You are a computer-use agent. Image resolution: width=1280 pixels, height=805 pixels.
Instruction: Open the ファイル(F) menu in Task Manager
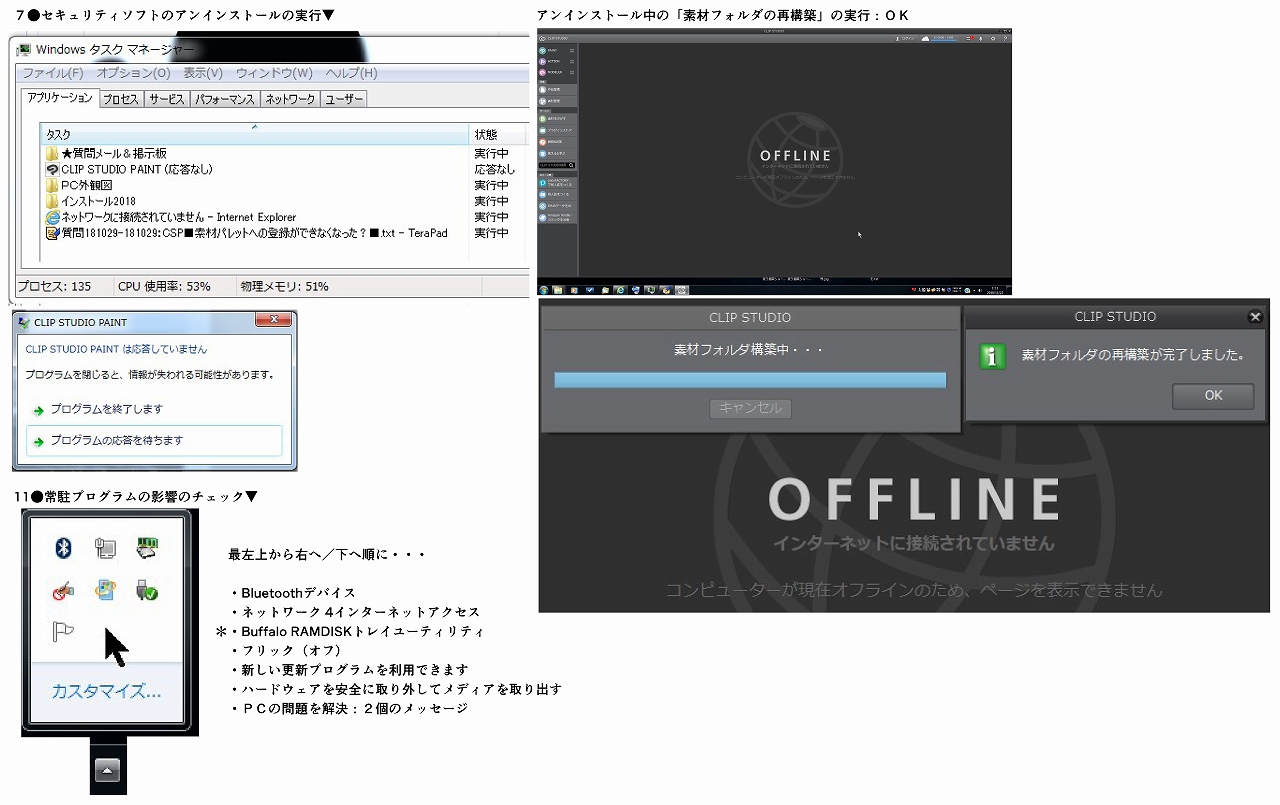click(53, 73)
